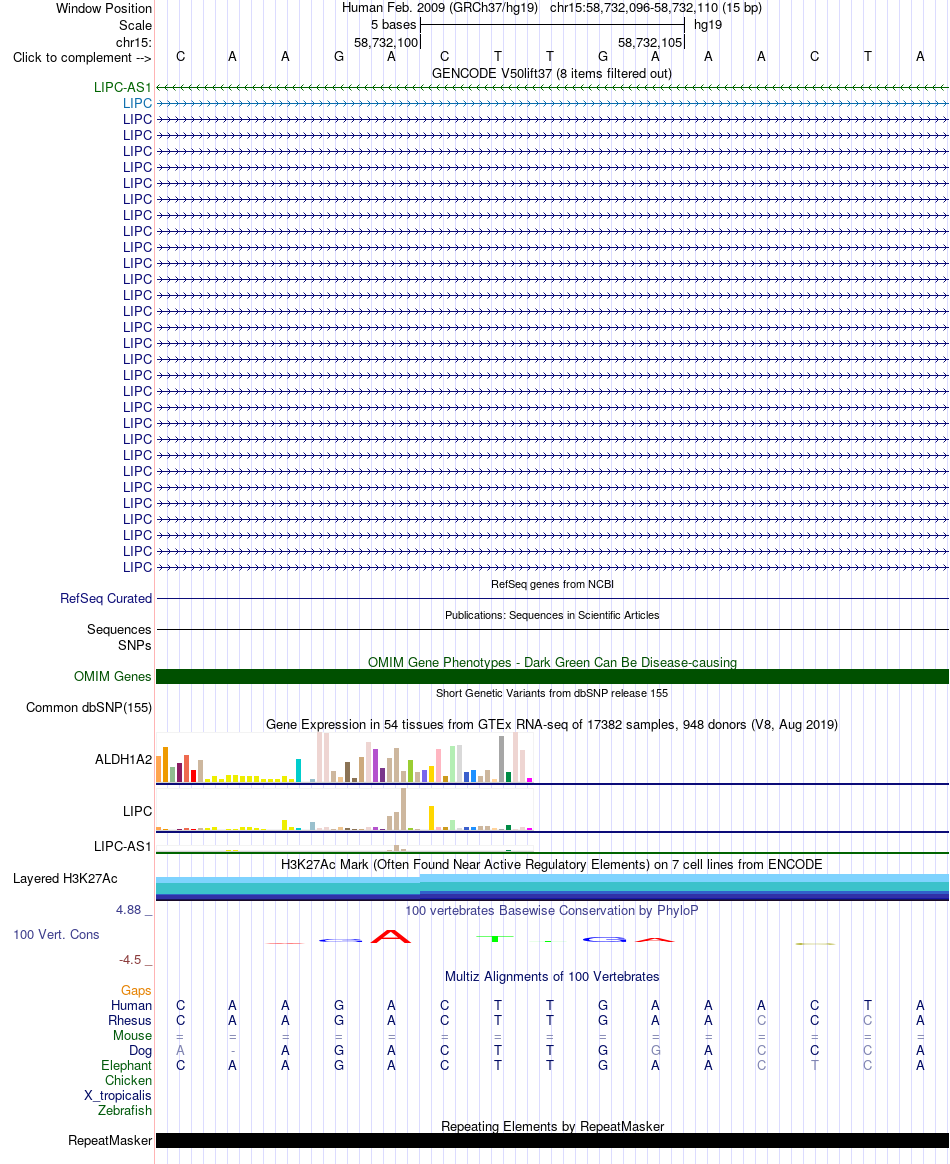Click the 58,732,100 position marker
Screen dimensions: 950x1164
(x=386, y=42)
